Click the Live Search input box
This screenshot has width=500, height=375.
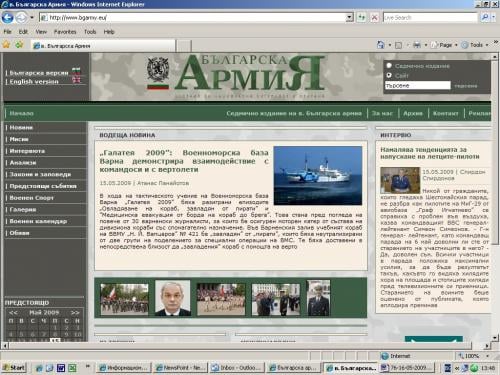coord(430,17)
